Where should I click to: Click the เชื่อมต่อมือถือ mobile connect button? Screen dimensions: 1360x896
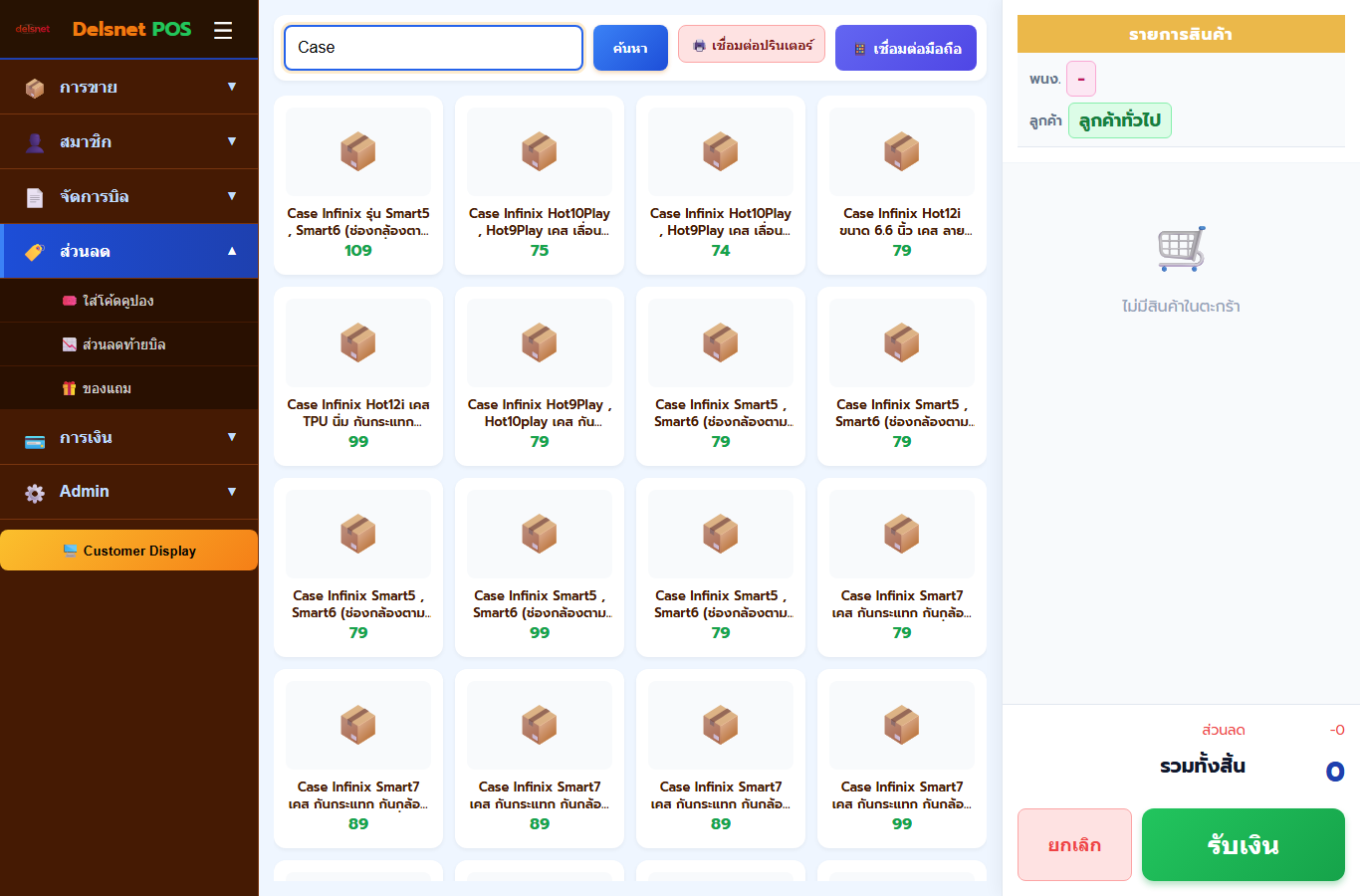tap(906, 48)
